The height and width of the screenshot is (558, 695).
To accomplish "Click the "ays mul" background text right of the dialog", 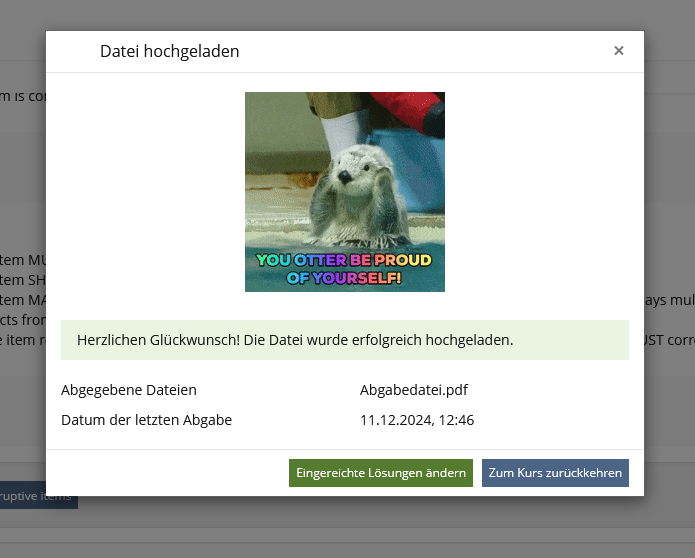I will point(668,299).
